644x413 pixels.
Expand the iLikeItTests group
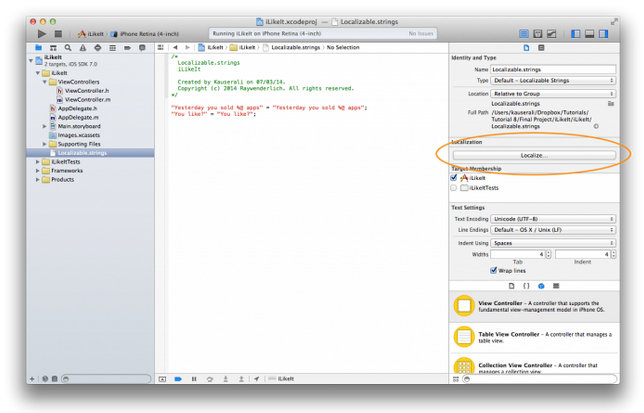pyautogui.click(x=38, y=162)
